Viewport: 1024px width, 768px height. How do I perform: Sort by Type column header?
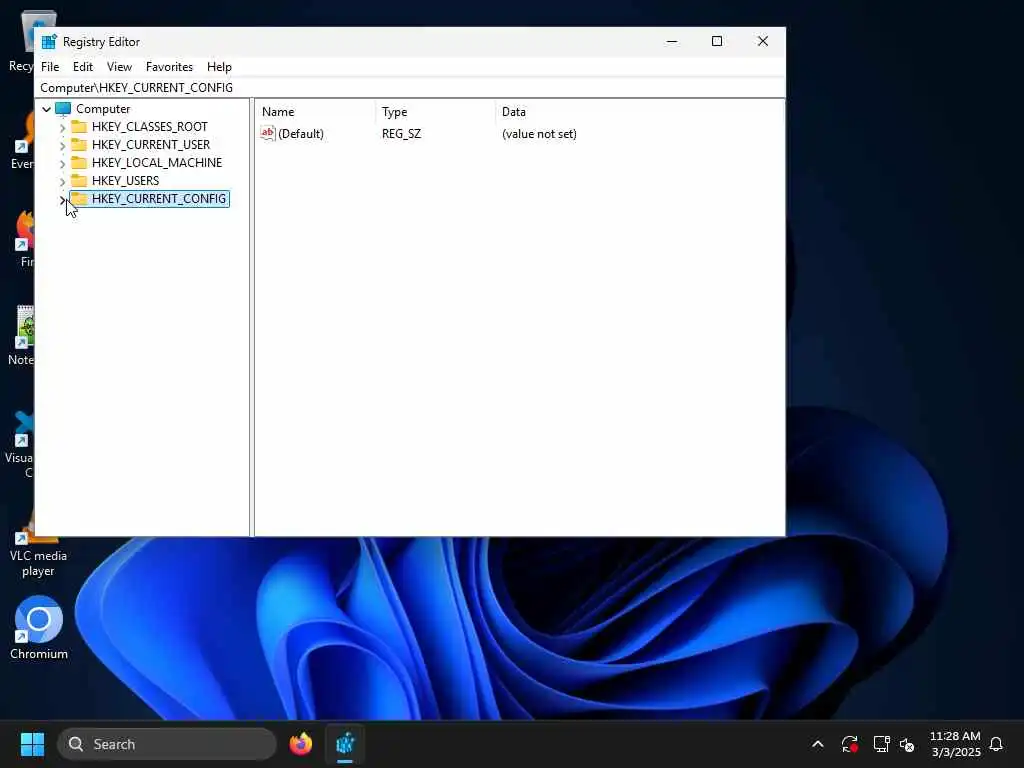pyautogui.click(x=436, y=112)
